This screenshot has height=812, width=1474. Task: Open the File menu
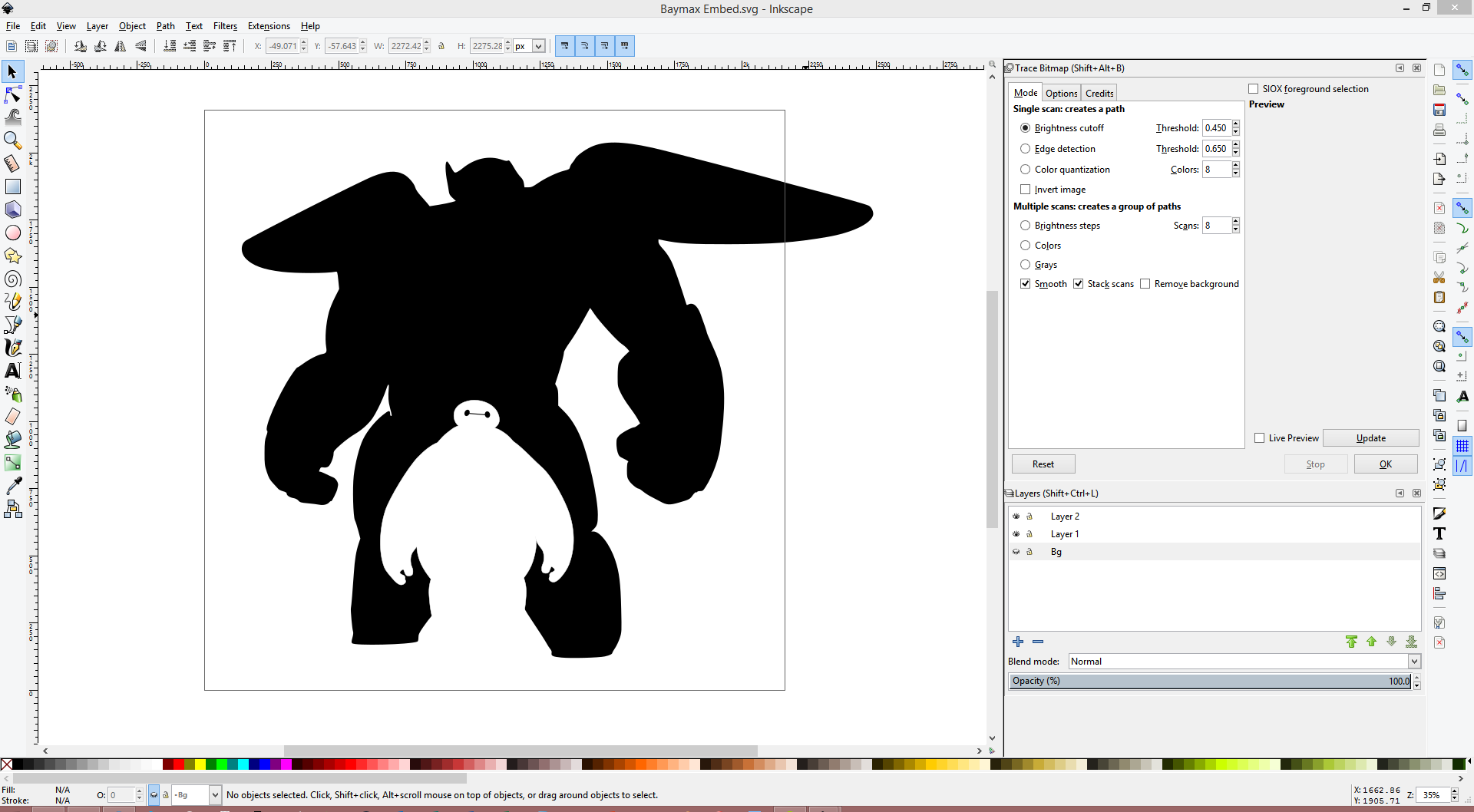[x=13, y=26]
